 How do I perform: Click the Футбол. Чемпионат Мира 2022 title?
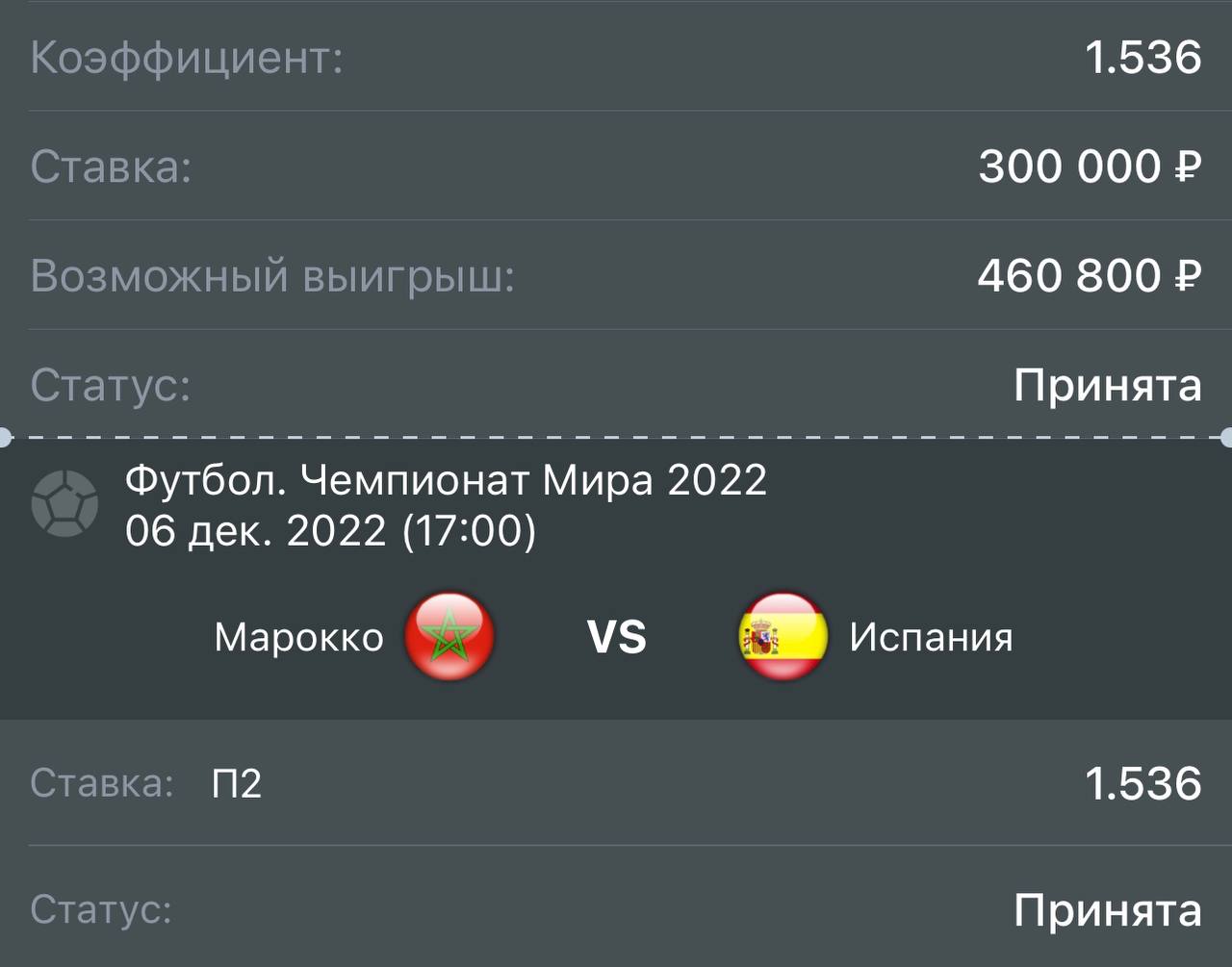coord(446,479)
